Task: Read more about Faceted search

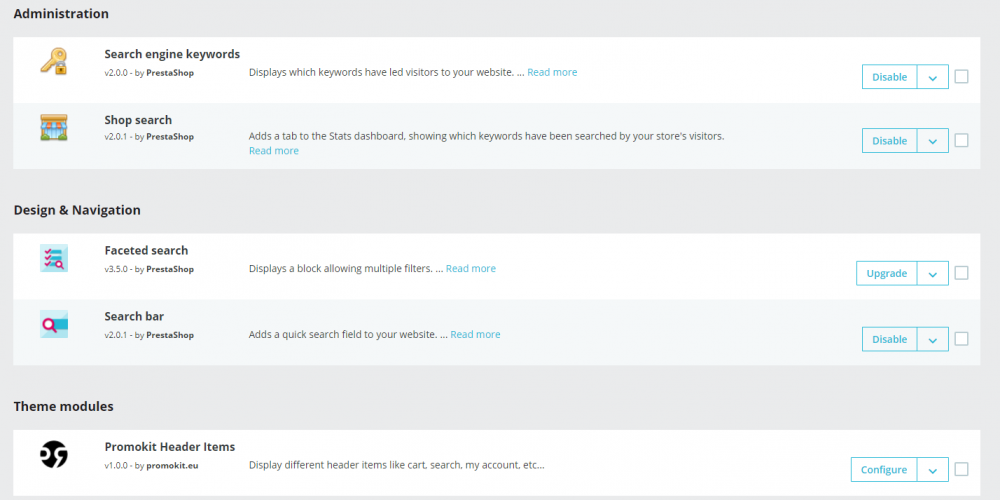Action: coord(471,268)
